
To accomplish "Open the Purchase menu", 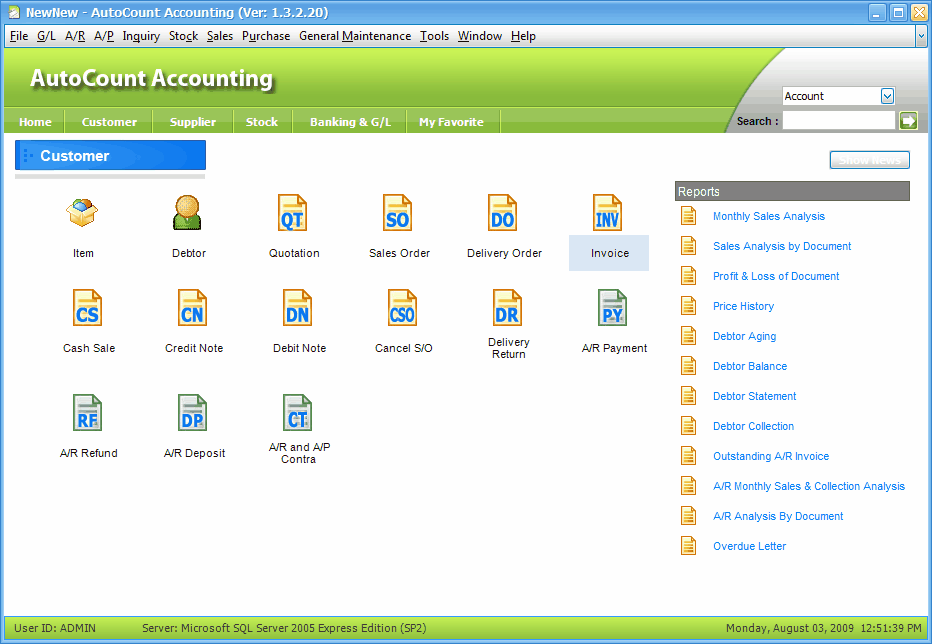I will coord(266,36).
